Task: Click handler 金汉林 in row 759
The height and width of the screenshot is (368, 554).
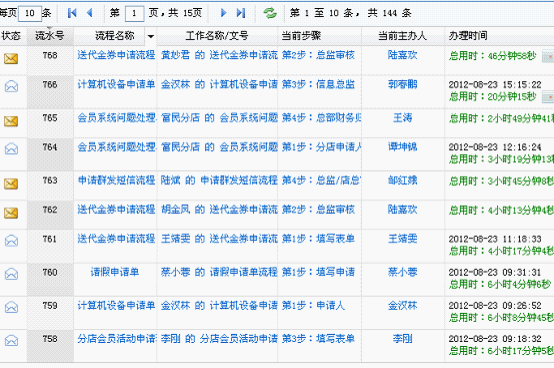Action: tap(402, 305)
